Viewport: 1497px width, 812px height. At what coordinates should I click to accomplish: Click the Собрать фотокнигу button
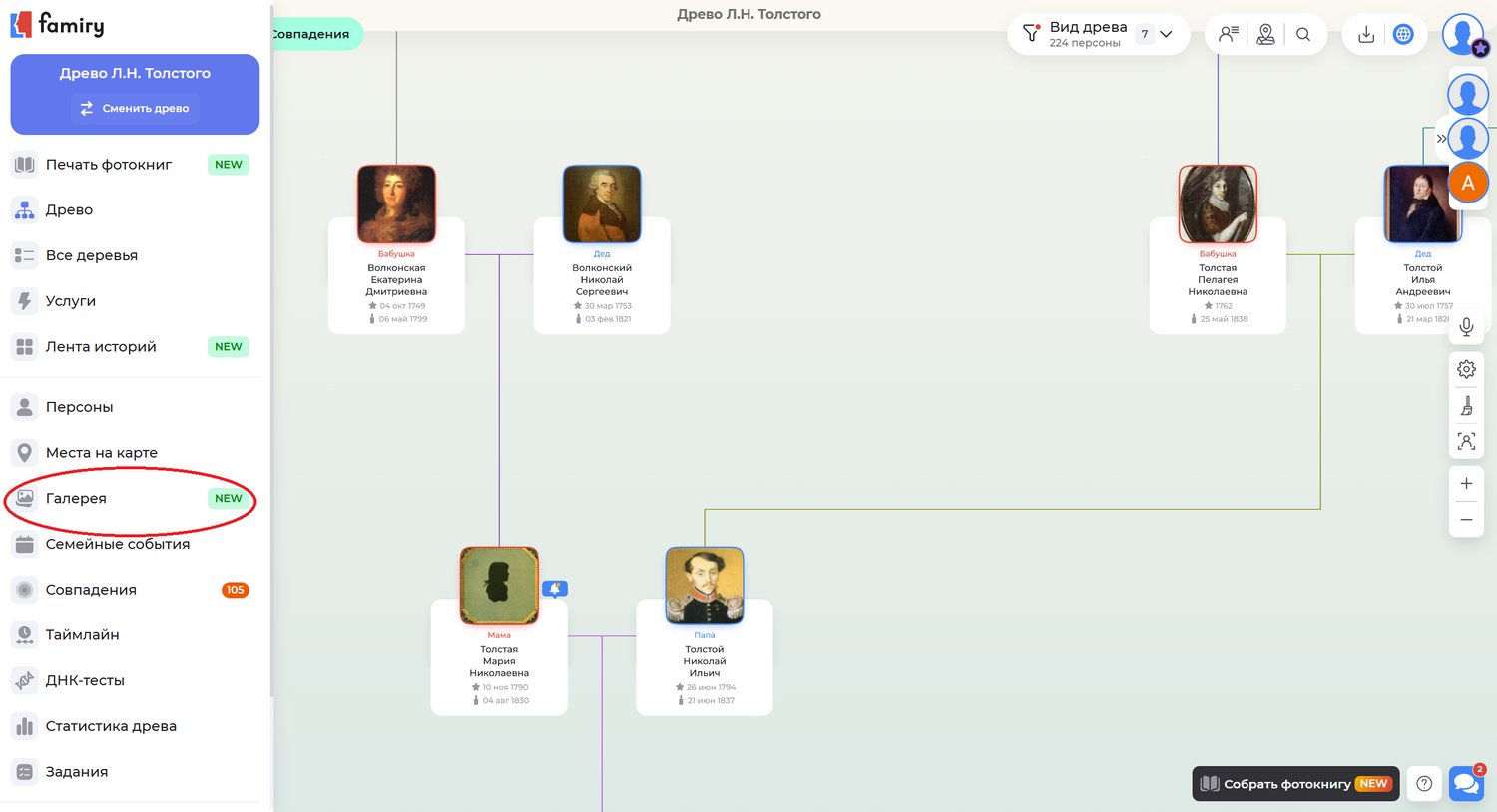(x=1294, y=784)
